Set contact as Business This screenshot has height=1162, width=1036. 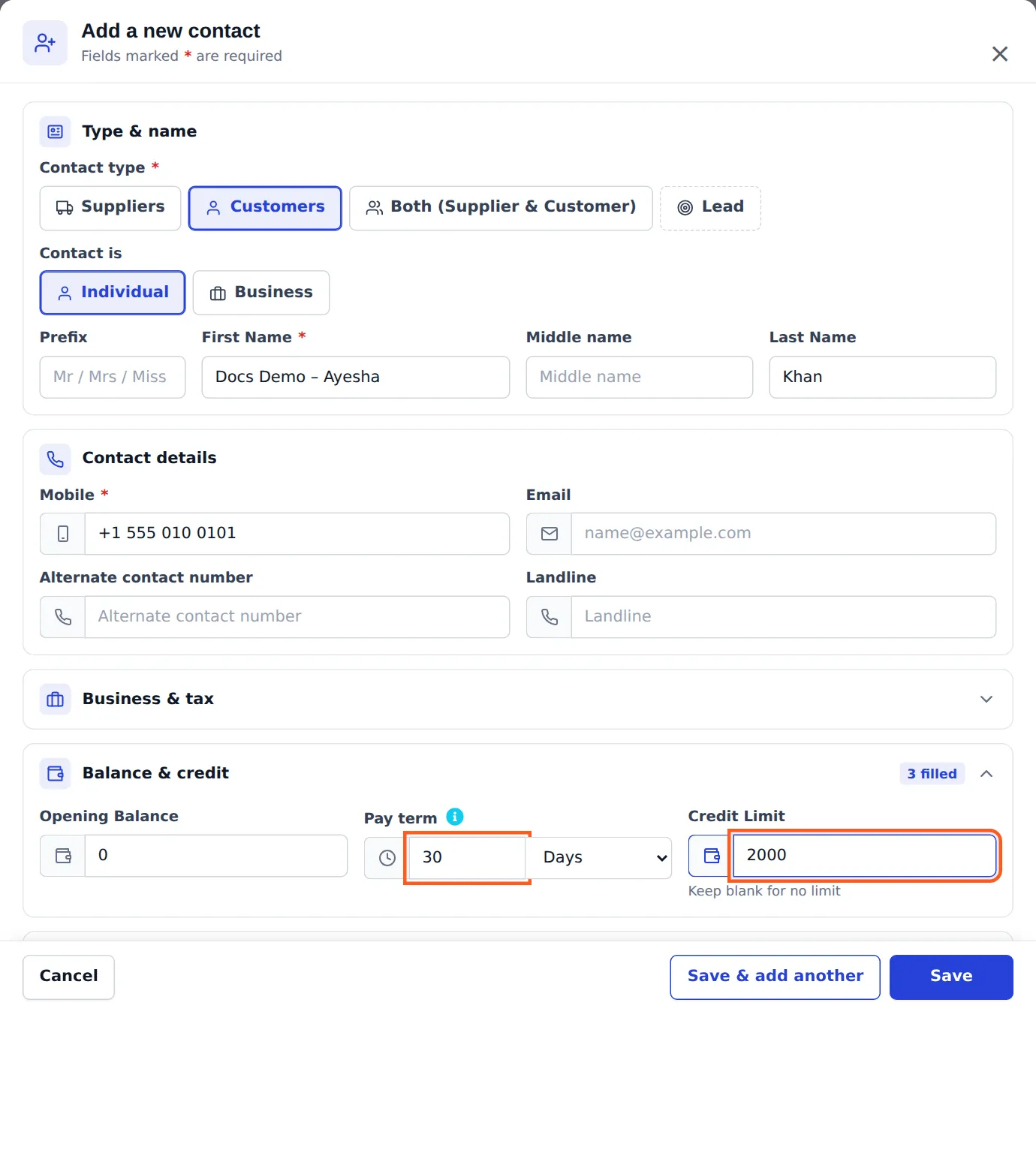[x=261, y=293]
